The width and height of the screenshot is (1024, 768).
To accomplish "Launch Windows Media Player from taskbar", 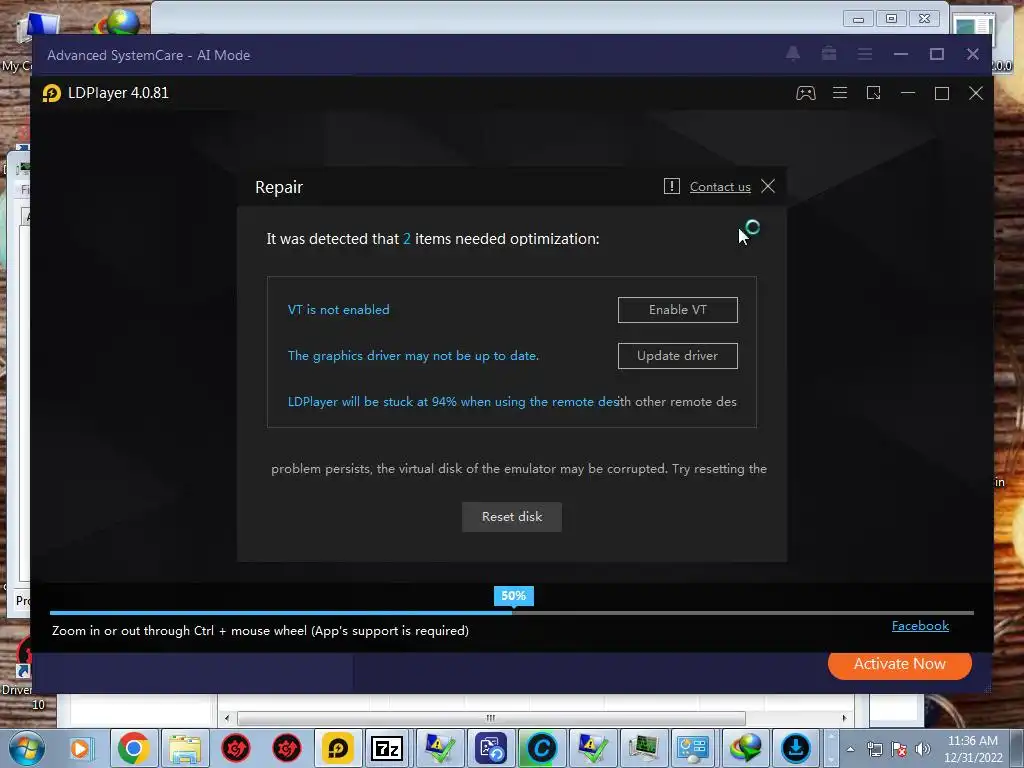I will click(80, 748).
